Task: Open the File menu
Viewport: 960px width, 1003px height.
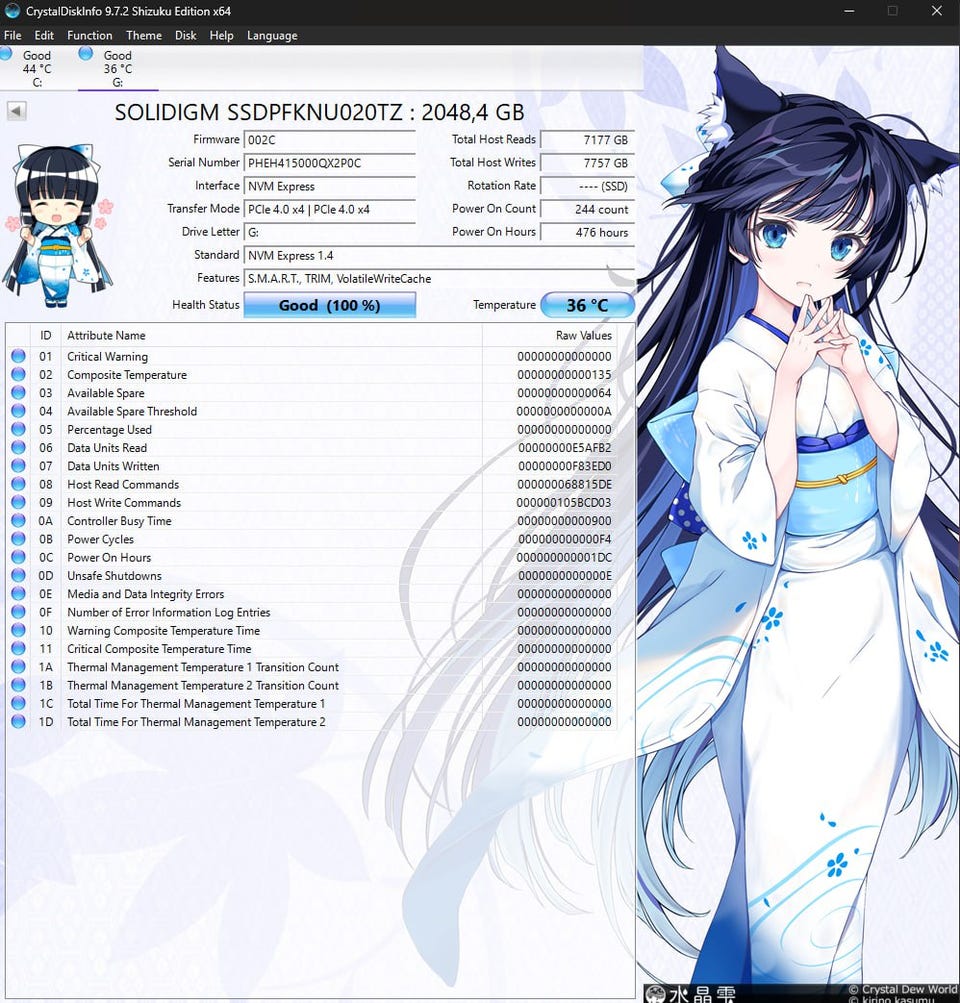Action: 13,35
